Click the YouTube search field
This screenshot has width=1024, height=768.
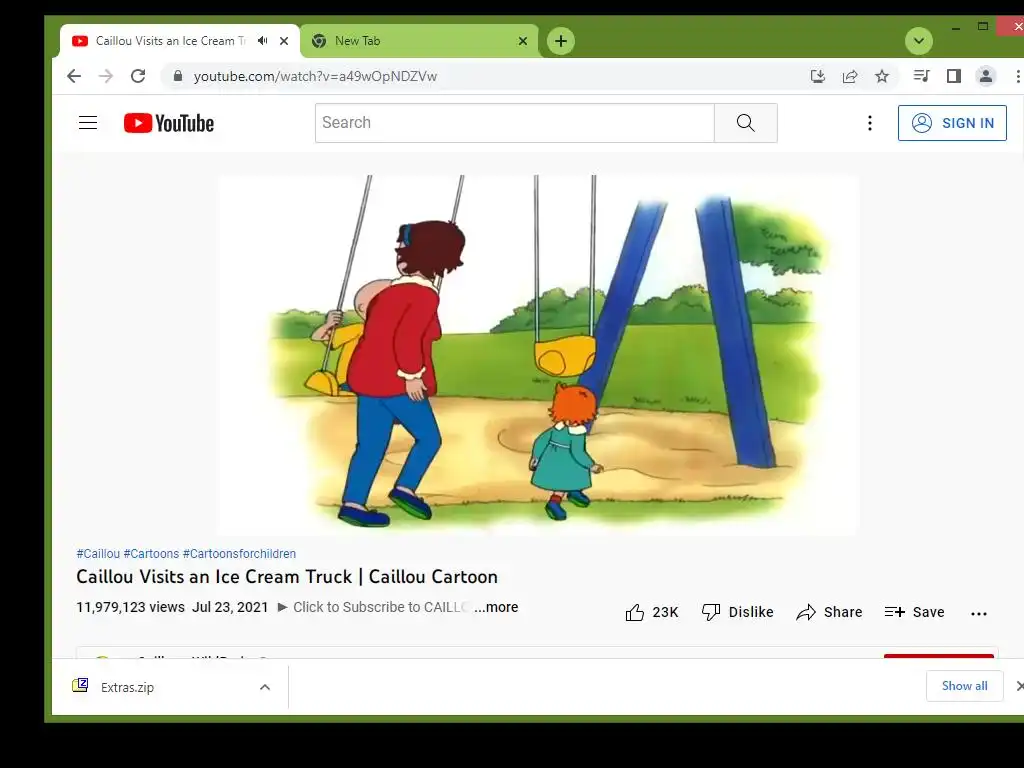[x=515, y=123]
